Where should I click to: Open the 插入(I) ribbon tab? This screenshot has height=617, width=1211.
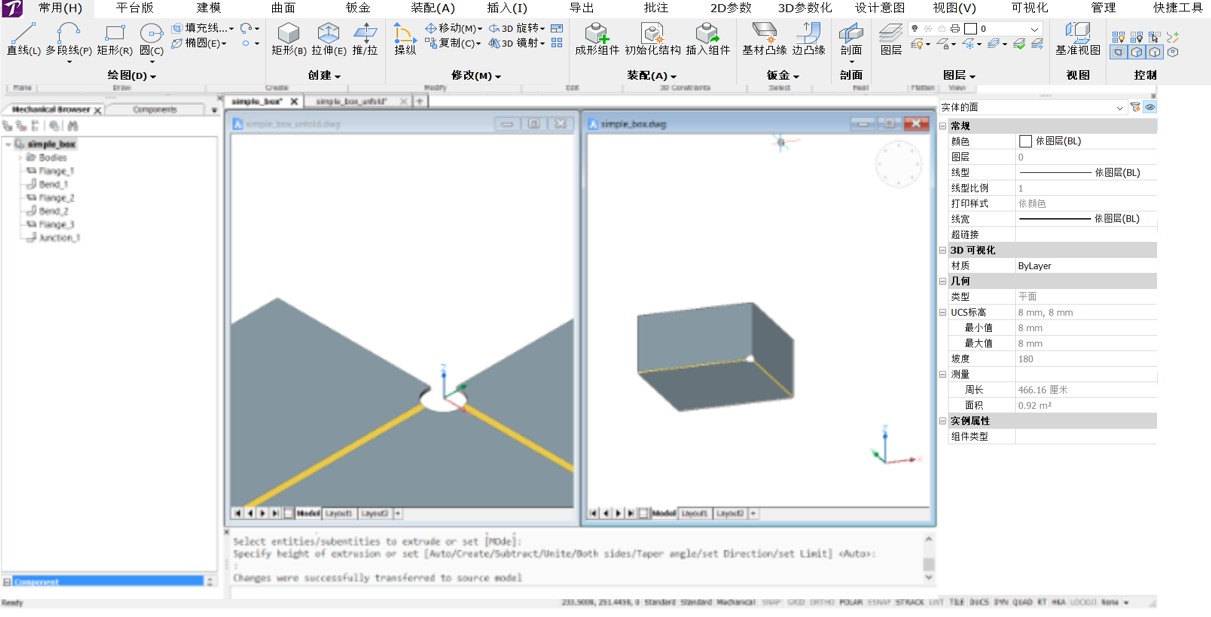(x=507, y=8)
